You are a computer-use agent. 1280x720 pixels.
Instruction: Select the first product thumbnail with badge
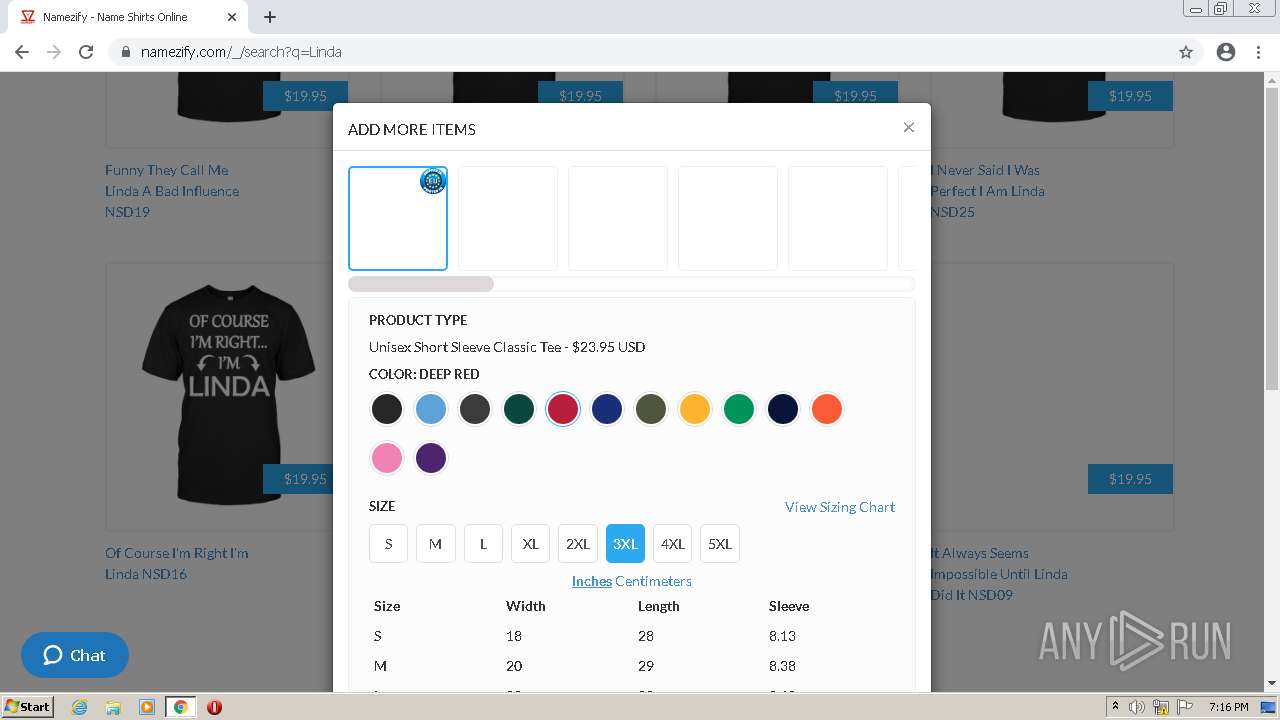pyautogui.click(x=398, y=218)
